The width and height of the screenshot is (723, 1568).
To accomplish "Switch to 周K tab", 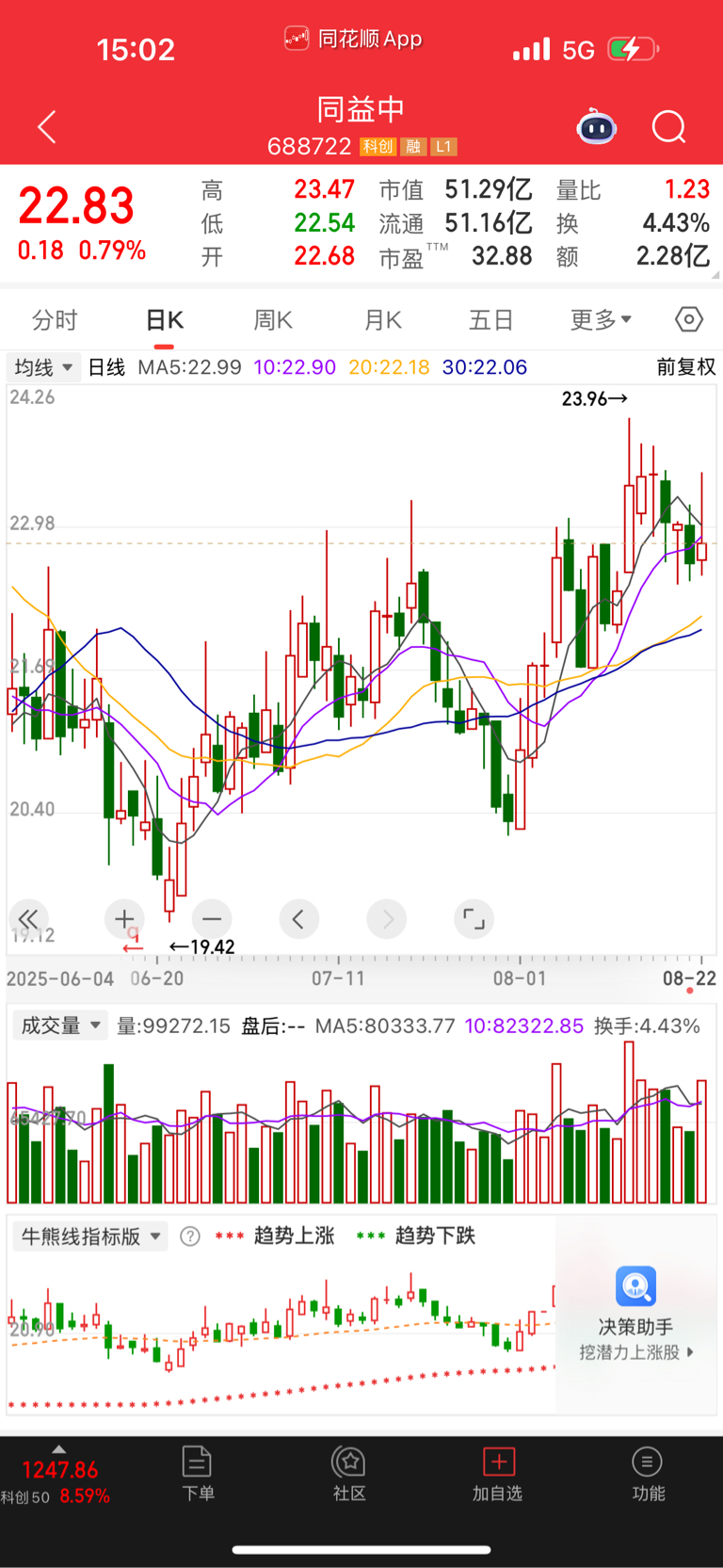I will point(273,320).
